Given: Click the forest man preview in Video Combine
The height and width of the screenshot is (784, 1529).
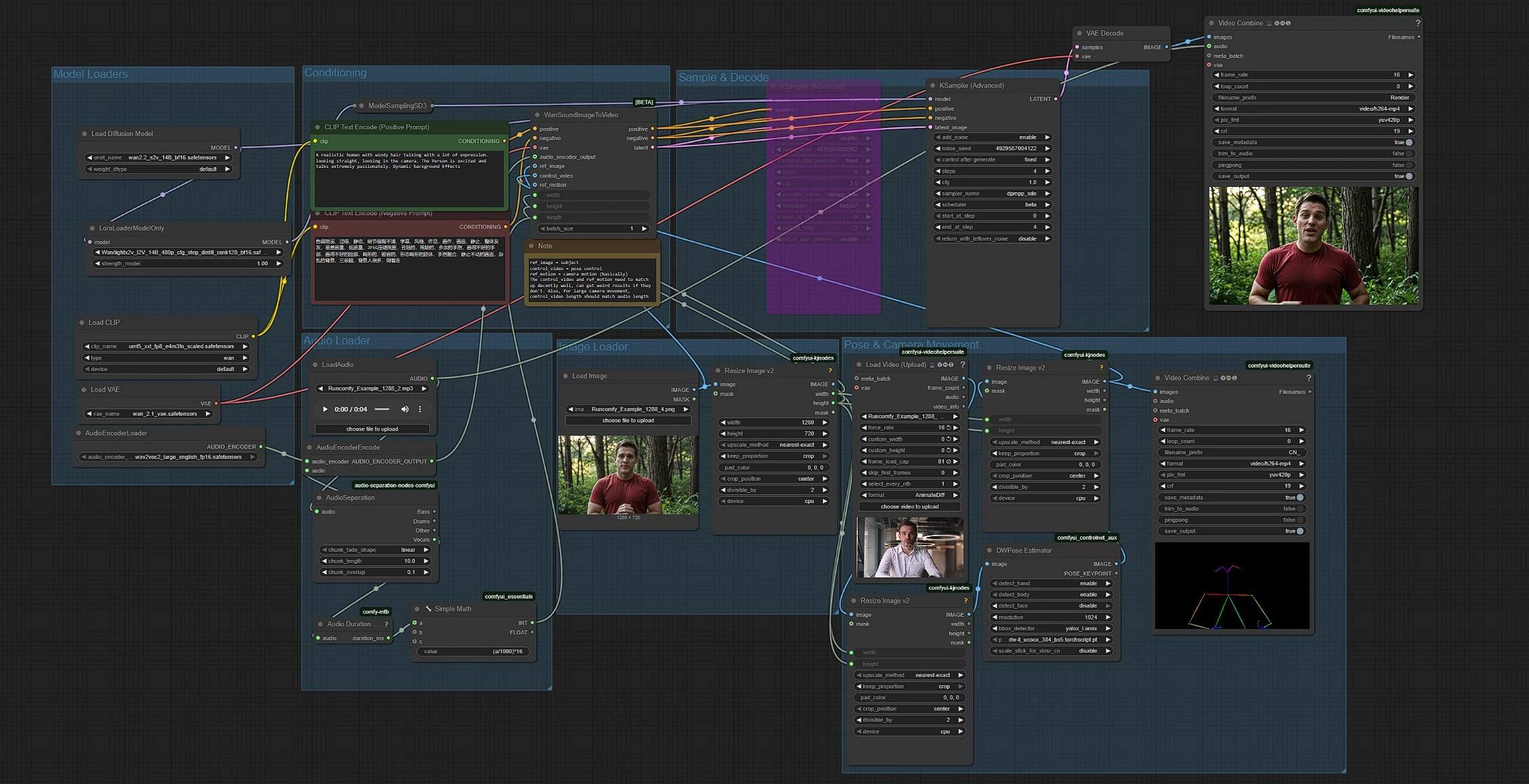Looking at the screenshot, I should [1314, 246].
